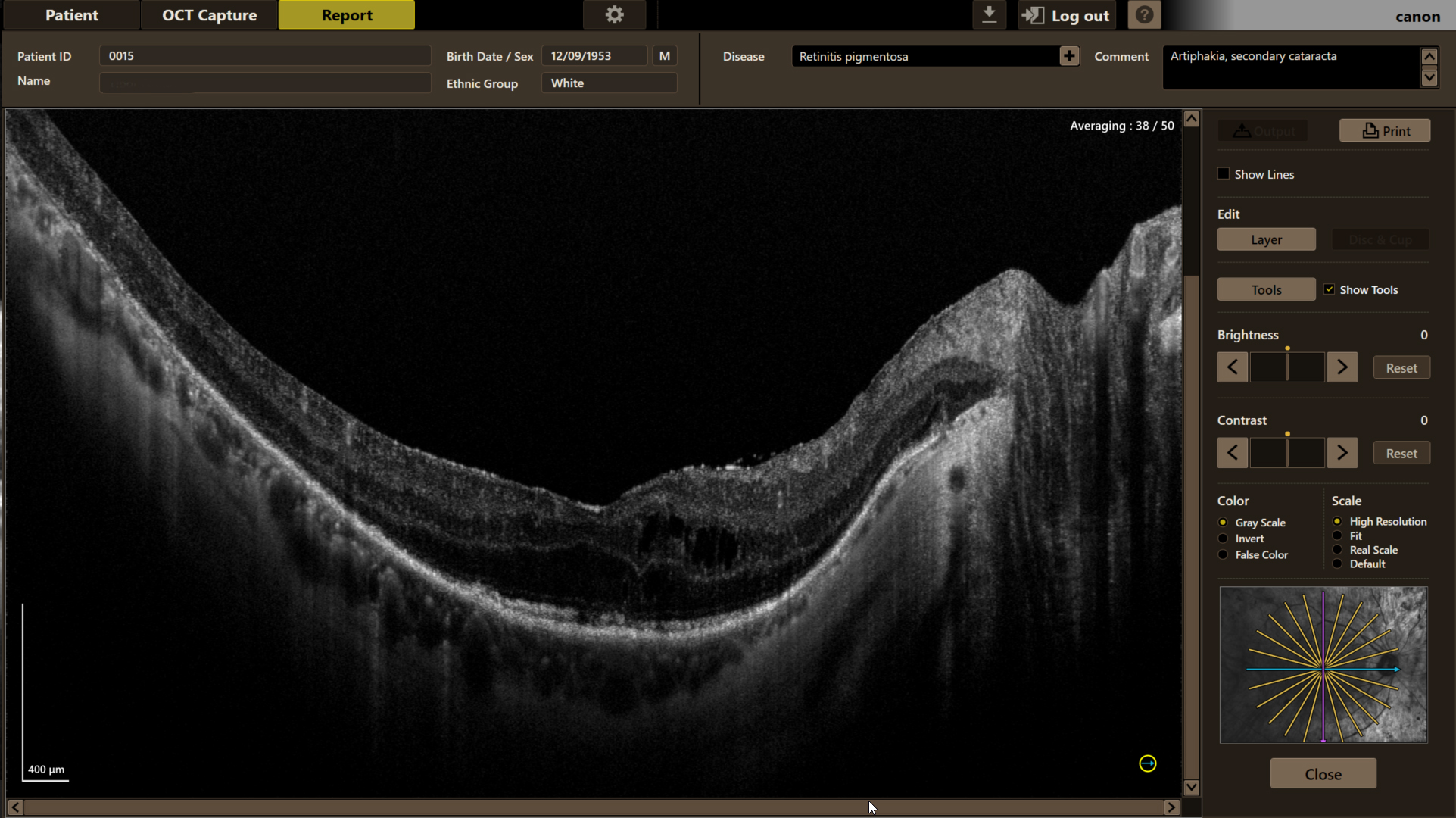Click the Print button
1456x818 pixels.
pyautogui.click(x=1384, y=131)
